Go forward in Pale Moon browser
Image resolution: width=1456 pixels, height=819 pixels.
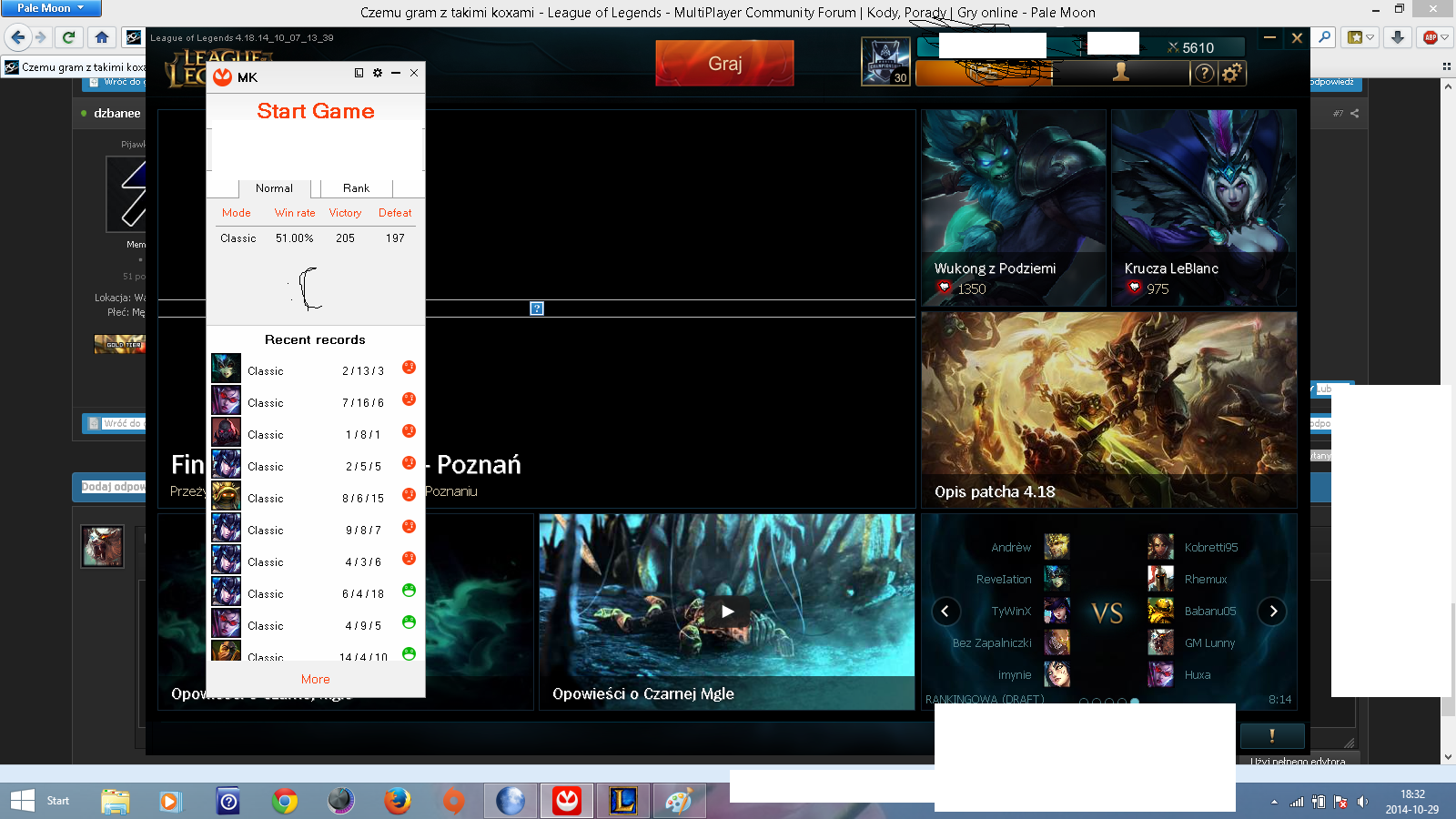pos(41,37)
